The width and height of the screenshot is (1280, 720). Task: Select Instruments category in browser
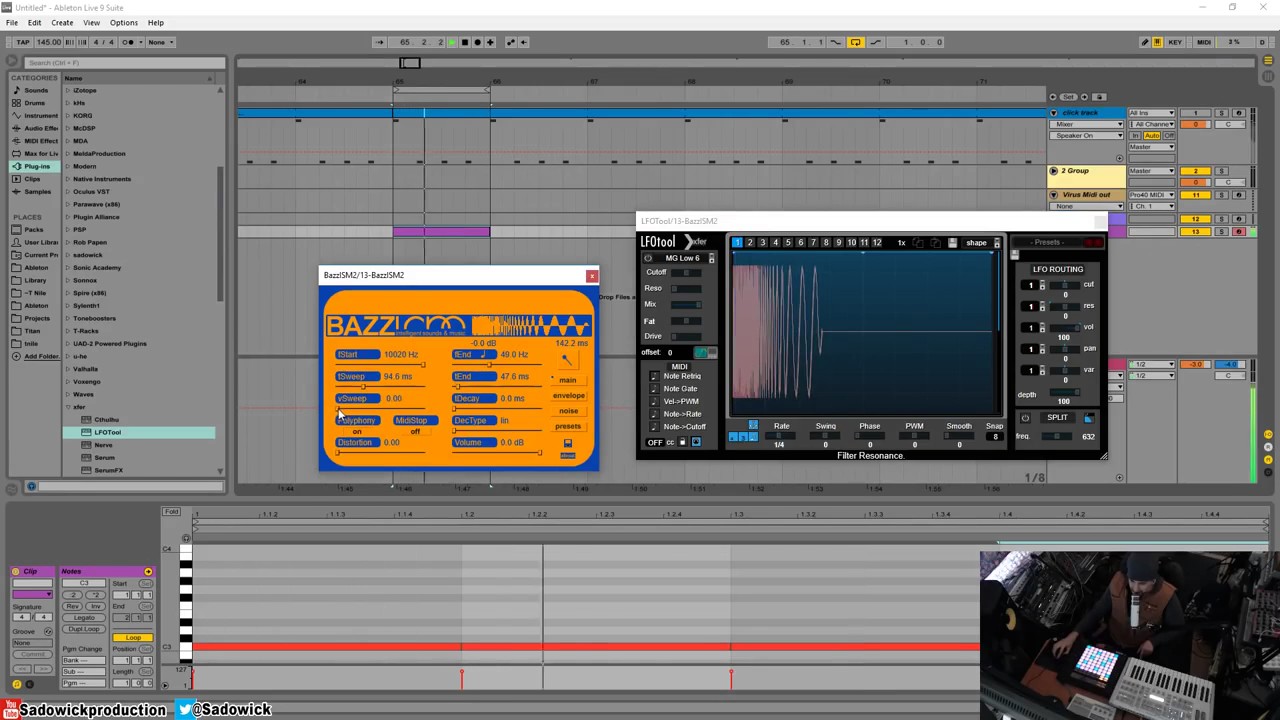pos(35,116)
